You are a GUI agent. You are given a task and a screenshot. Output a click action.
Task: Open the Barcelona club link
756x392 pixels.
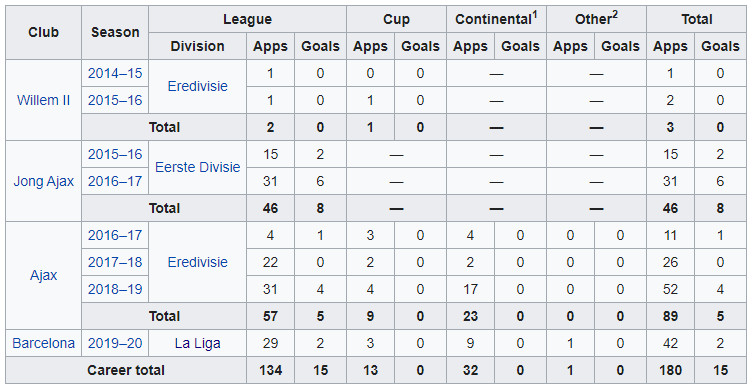[43, 343]
